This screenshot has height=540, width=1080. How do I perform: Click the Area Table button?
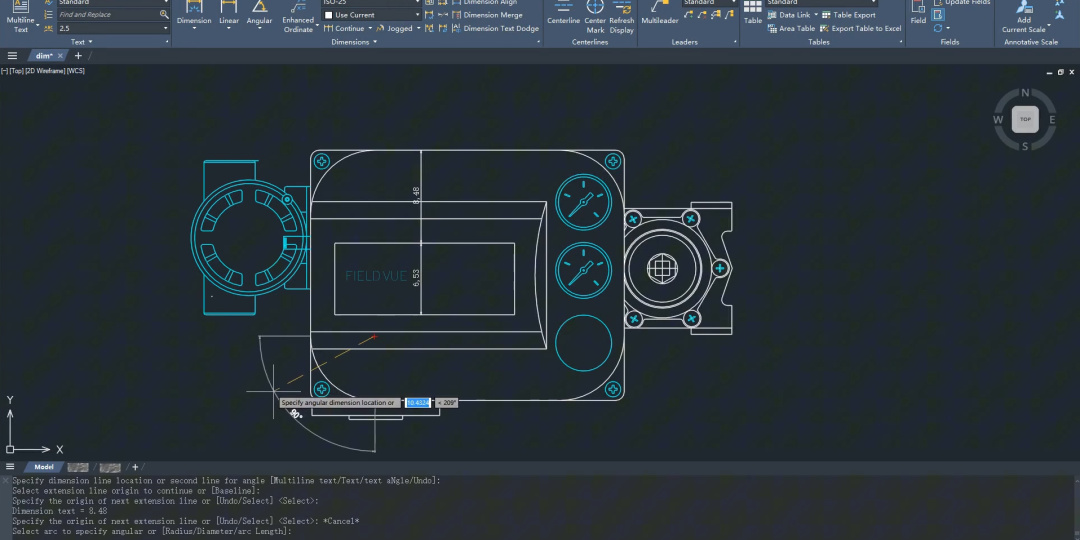point(791,28)
